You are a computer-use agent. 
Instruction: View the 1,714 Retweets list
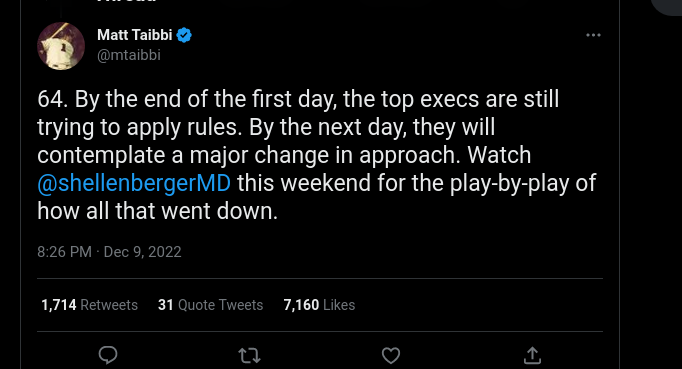[89, 305]
